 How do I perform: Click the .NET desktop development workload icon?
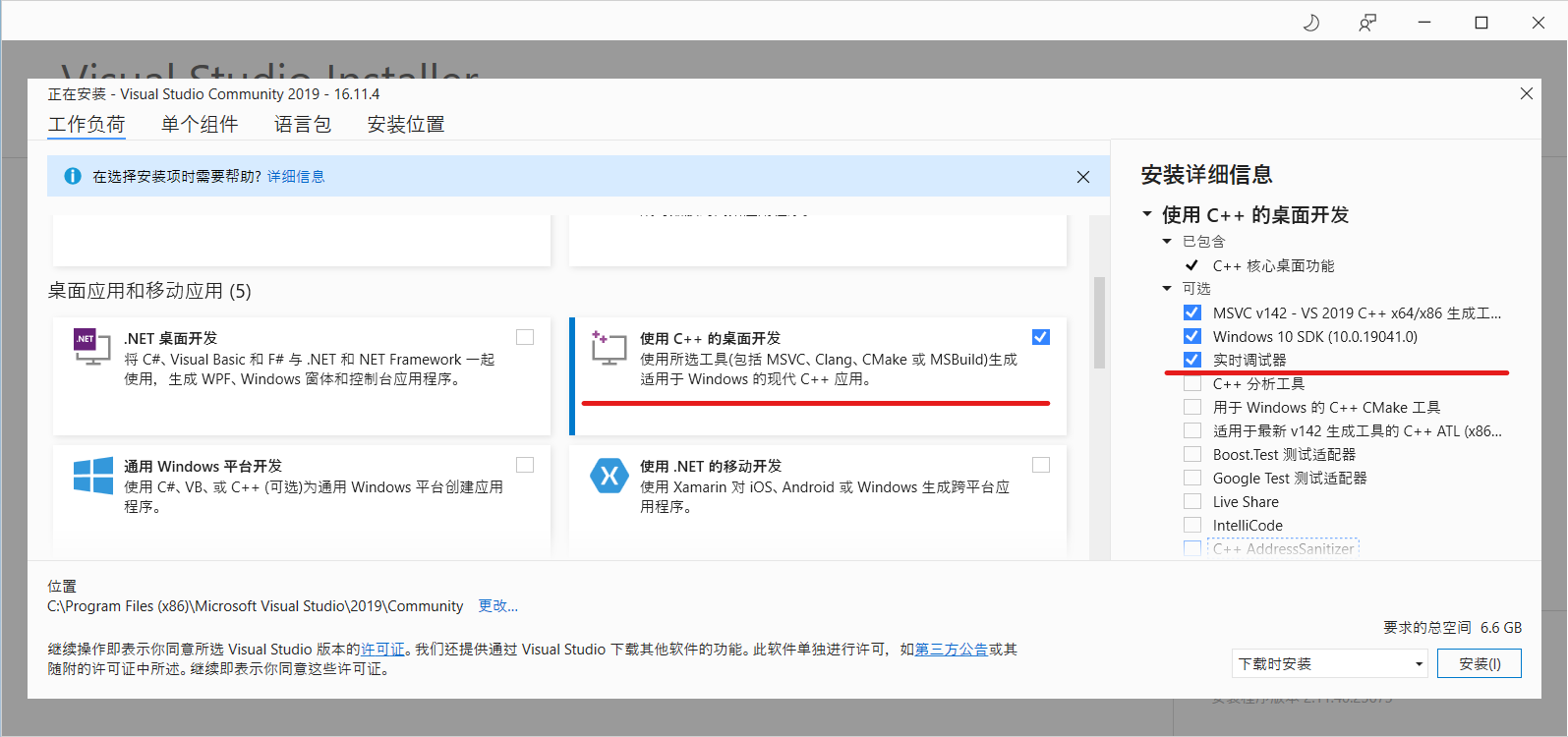91,347
